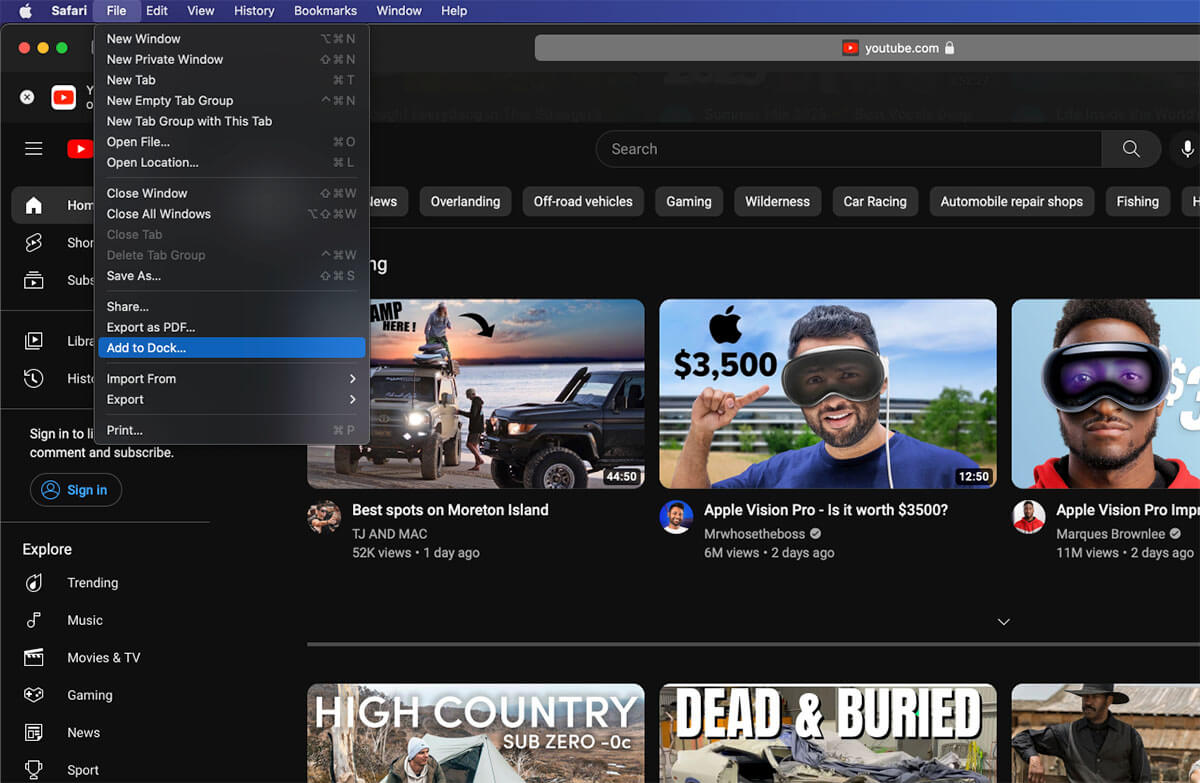Expand more videos with the down chevron
The width and height of the screenshot is (1200, 783).
tap(1003, 621)
